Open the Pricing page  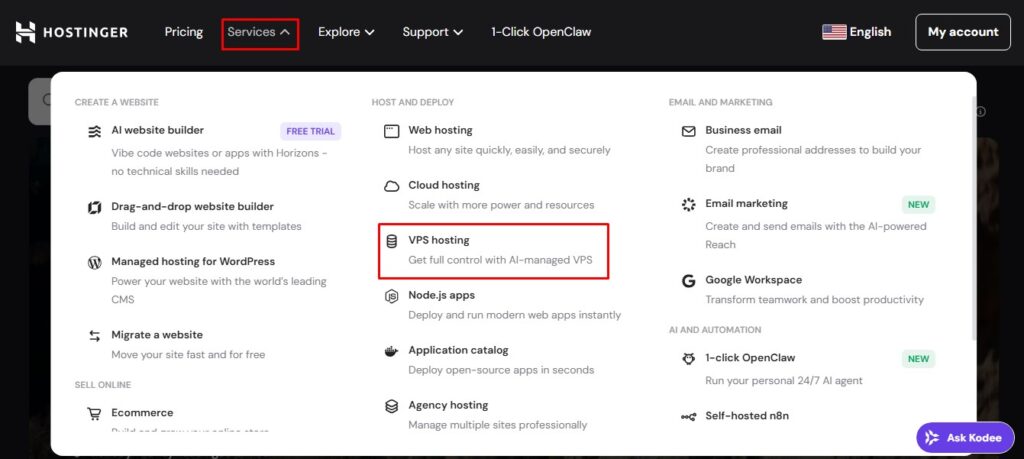pos(184,32)
